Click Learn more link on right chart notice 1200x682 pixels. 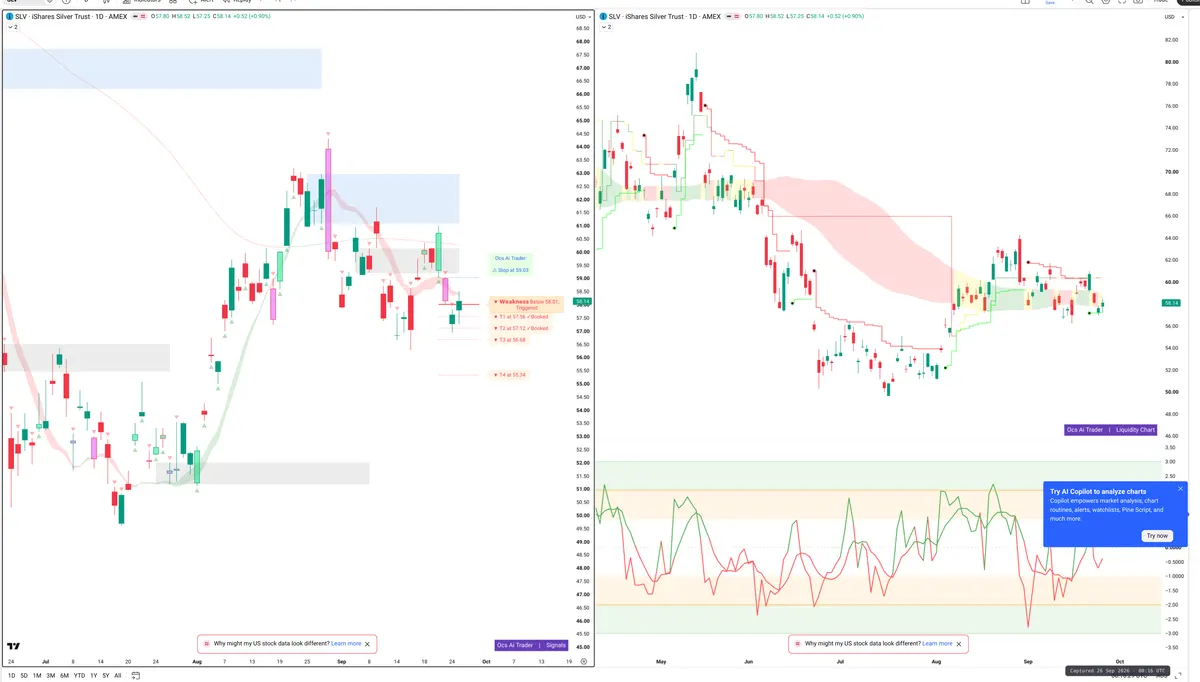[x=937, y=644]
